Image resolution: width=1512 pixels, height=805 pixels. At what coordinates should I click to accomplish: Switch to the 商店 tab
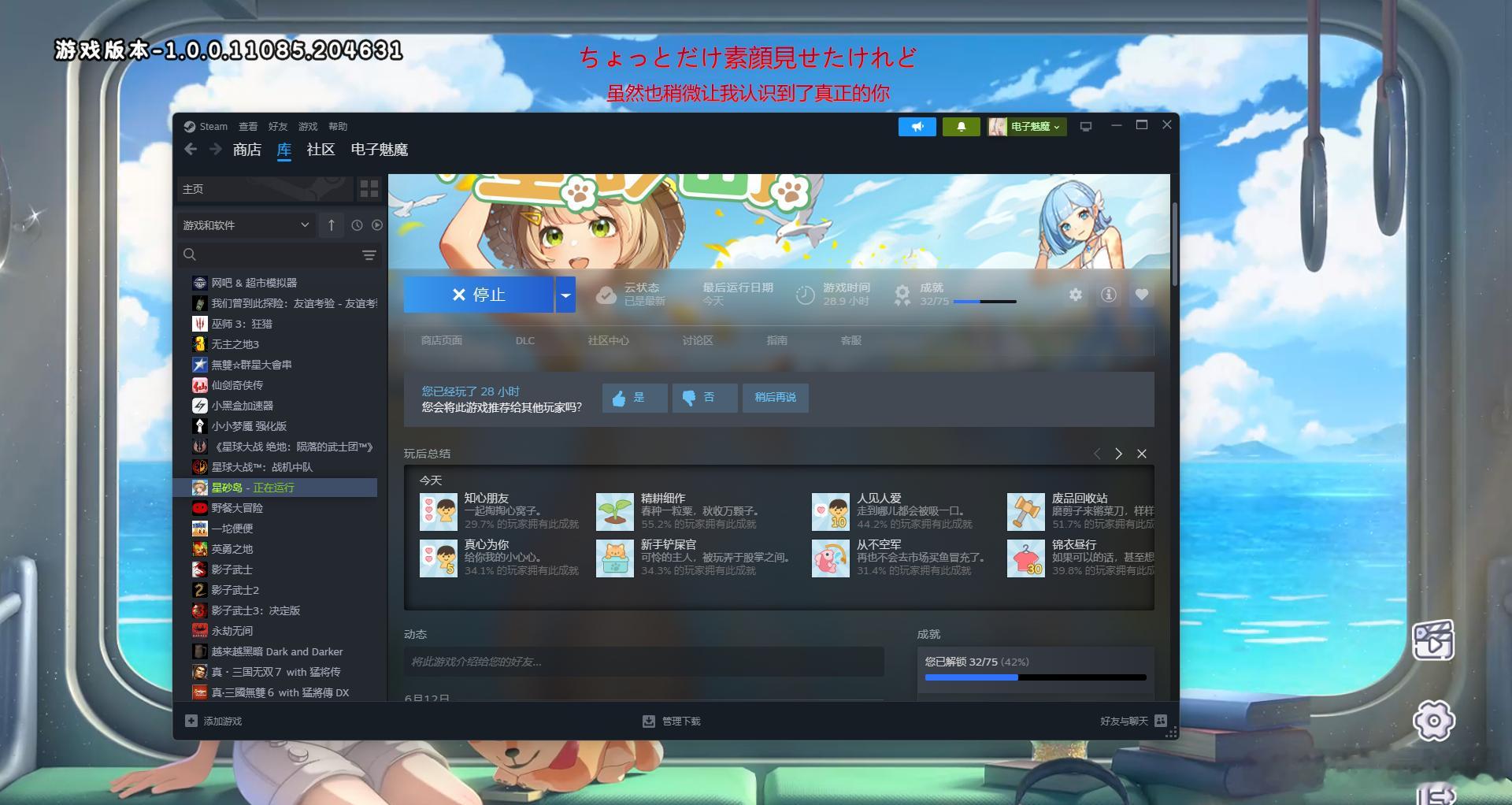coord(246,150)
